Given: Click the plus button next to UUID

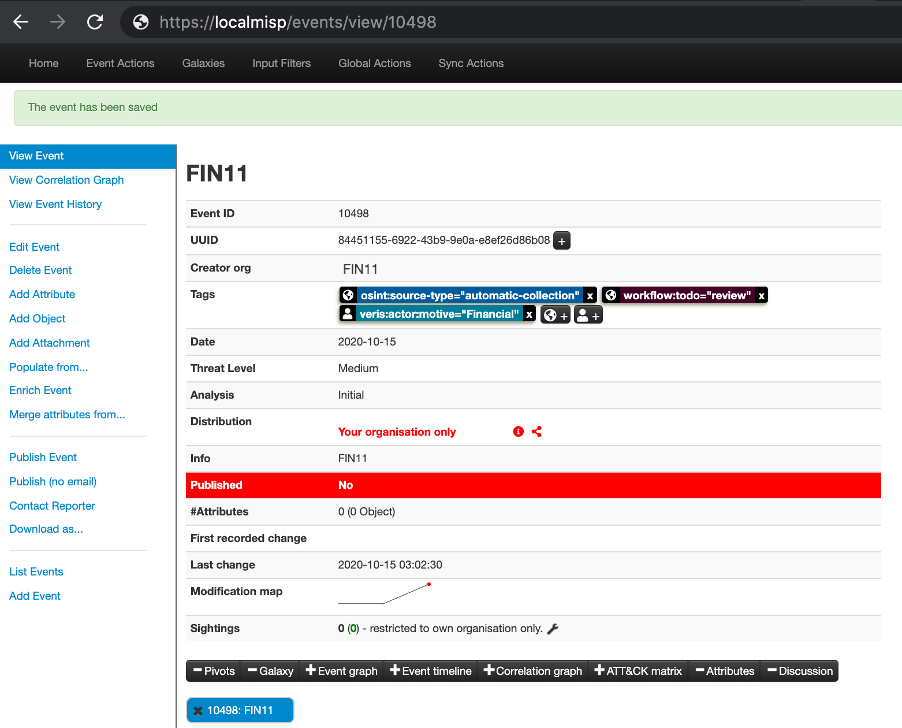Looking at the screenshot, I should point(561,241).
